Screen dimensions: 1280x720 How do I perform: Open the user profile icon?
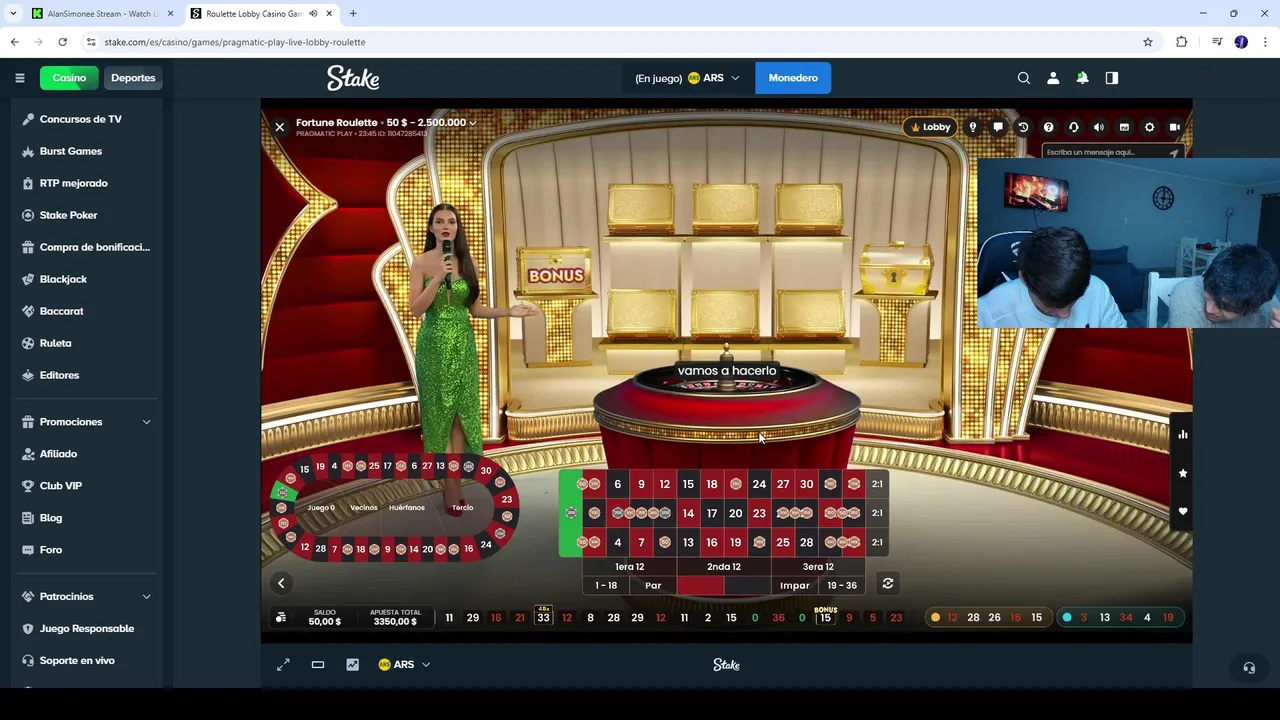click(x=1052, y=78)
